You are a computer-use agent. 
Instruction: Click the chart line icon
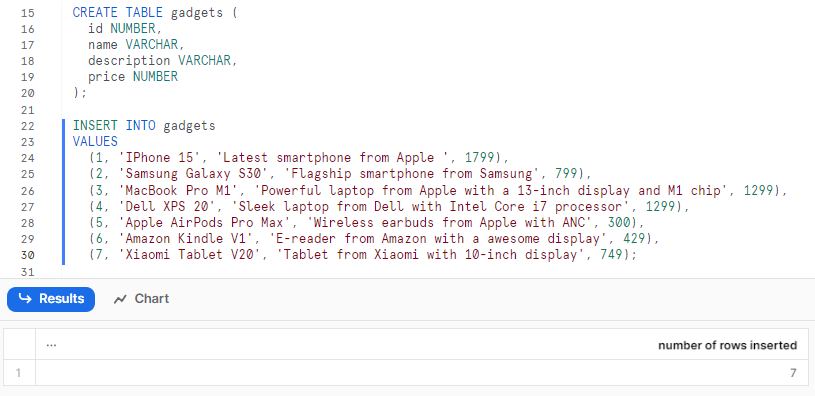tap(120, 299)
